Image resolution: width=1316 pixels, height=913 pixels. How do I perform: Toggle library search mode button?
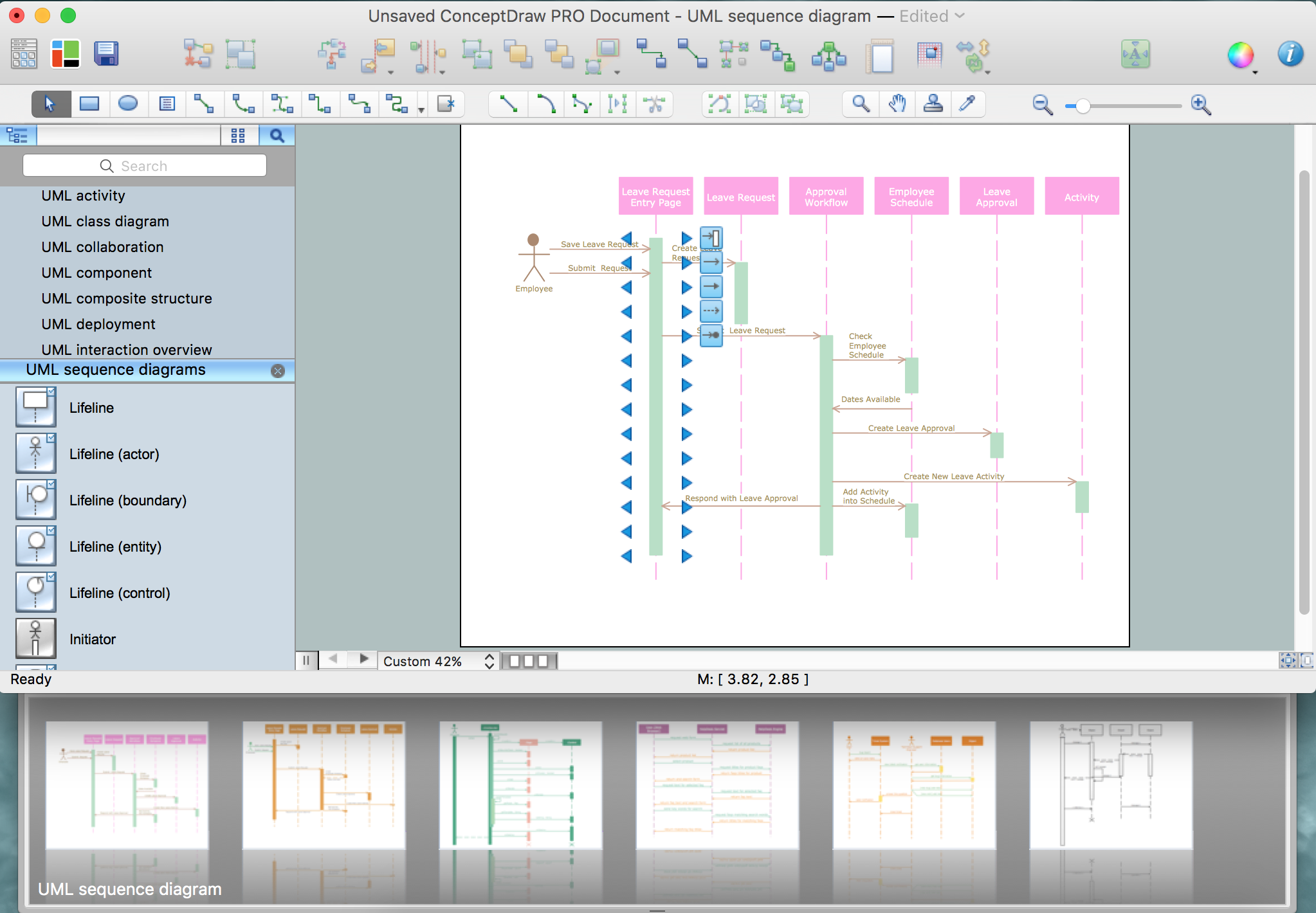click(277, 136)
